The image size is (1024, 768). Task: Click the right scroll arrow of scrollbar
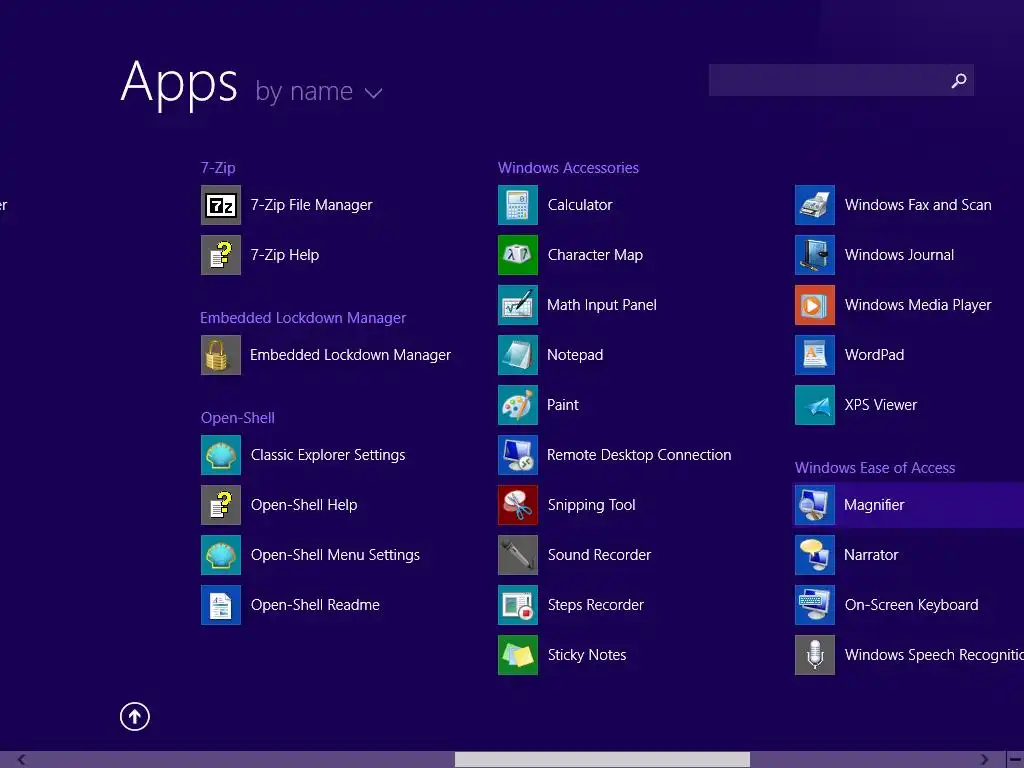[x=984, y=760]
